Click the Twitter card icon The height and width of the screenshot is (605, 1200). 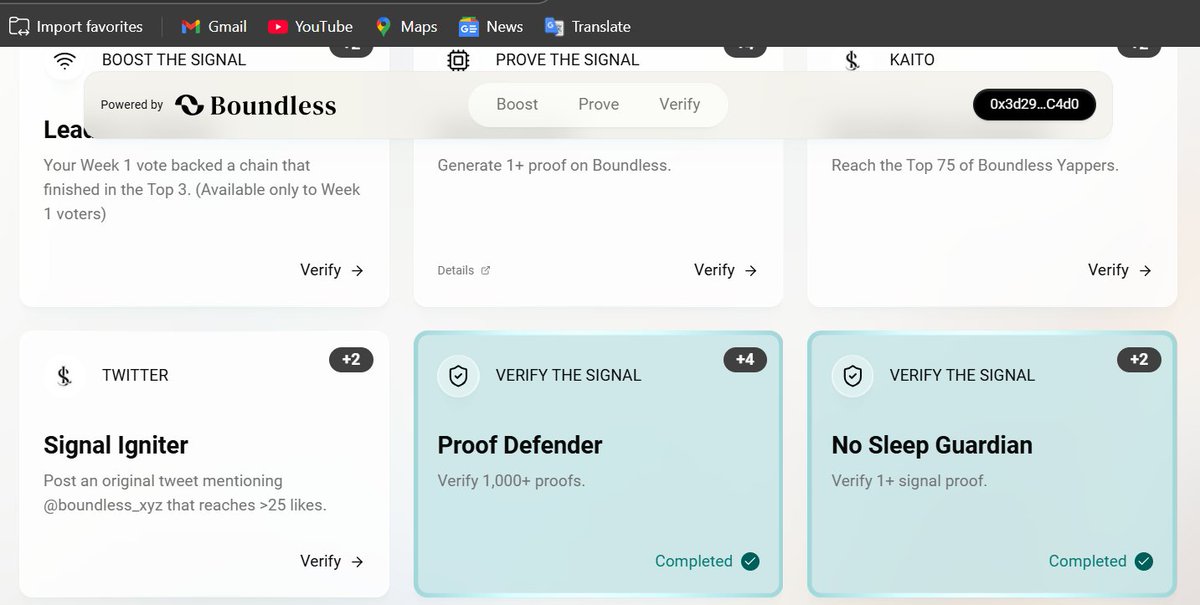click(64, 375)
